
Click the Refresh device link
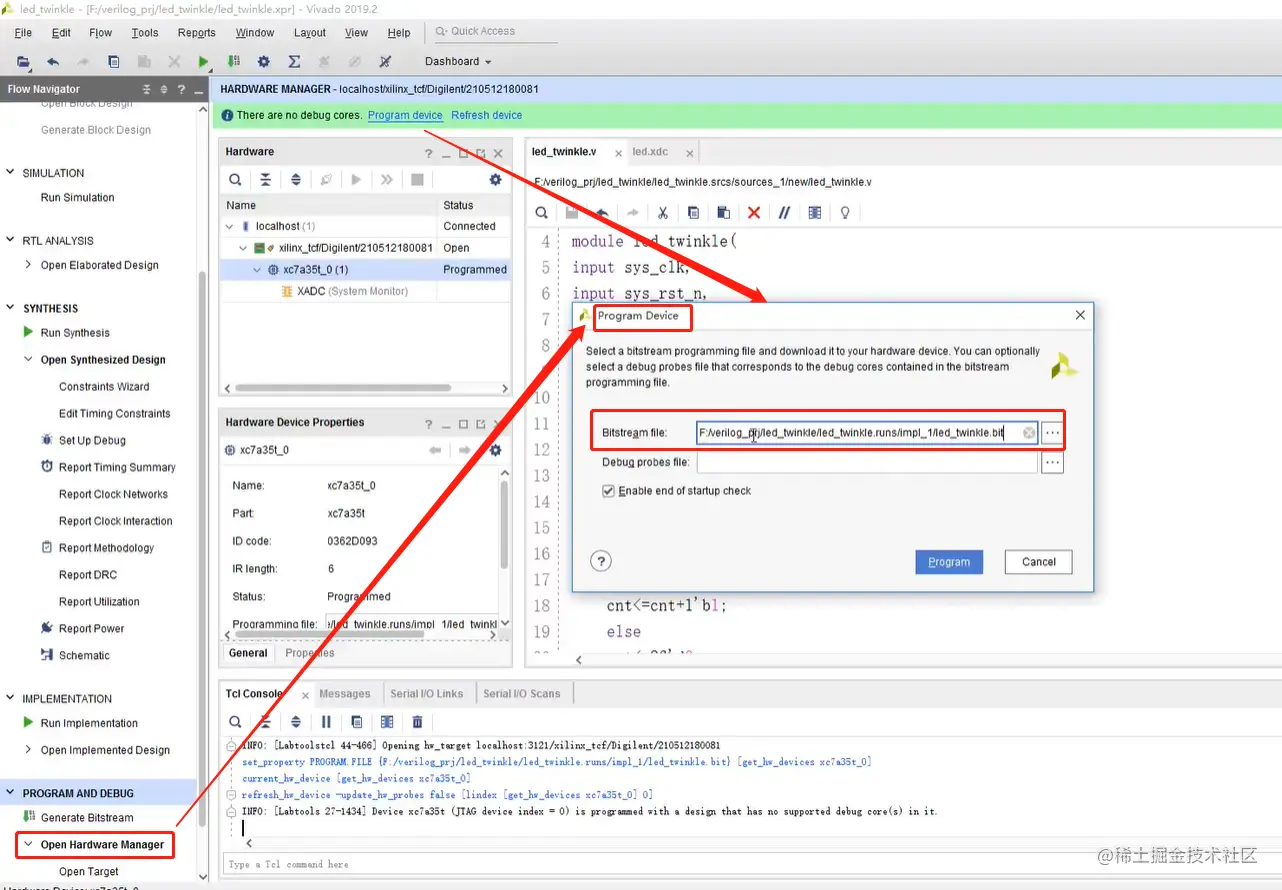tap(486, 115)
